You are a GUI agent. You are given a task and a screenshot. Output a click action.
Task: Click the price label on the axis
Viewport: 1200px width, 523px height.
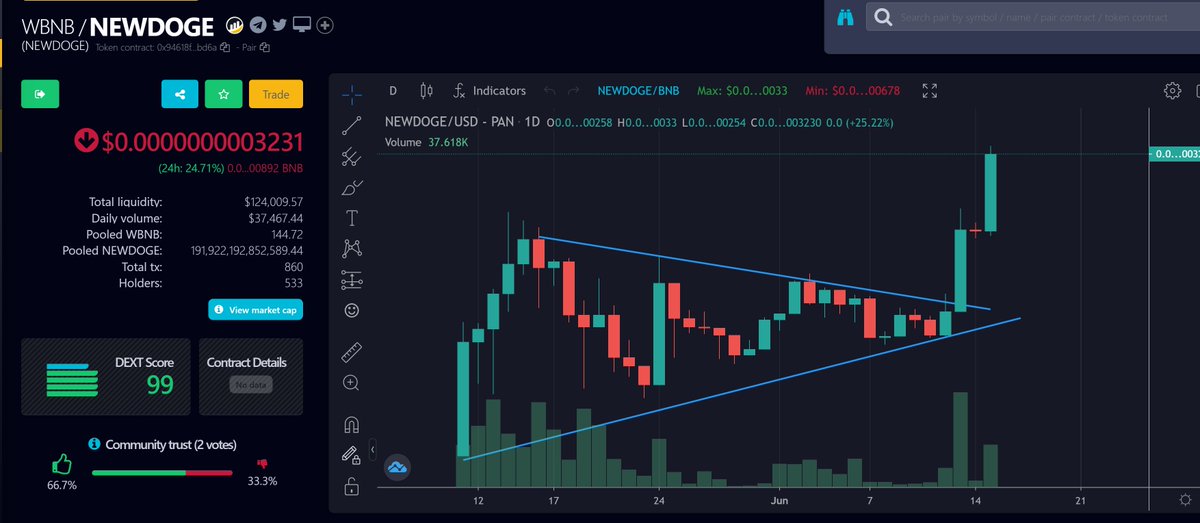1174,154
